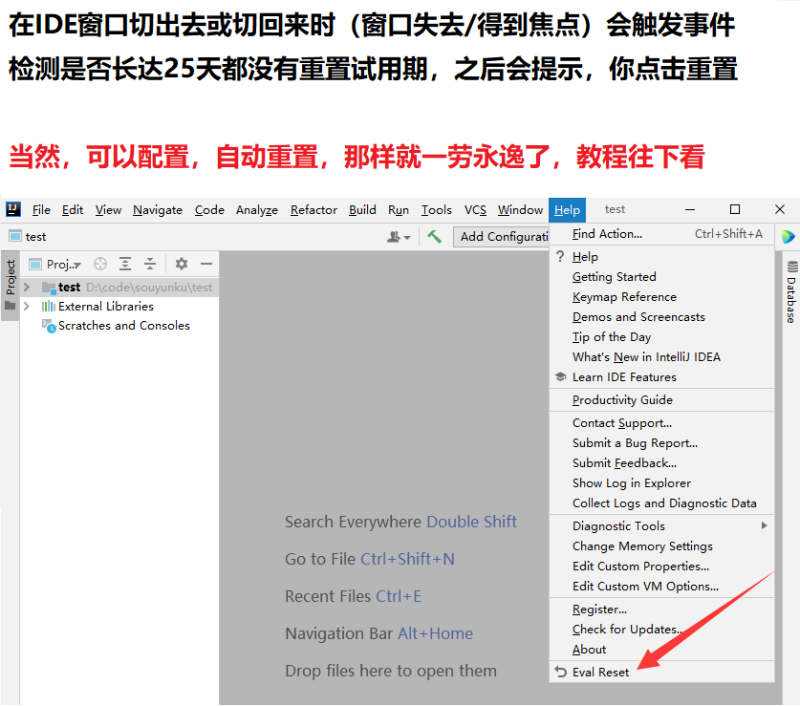Click the Collapse All icon in Project panel
Screen dimensions: 800x706
click(149, 264)
